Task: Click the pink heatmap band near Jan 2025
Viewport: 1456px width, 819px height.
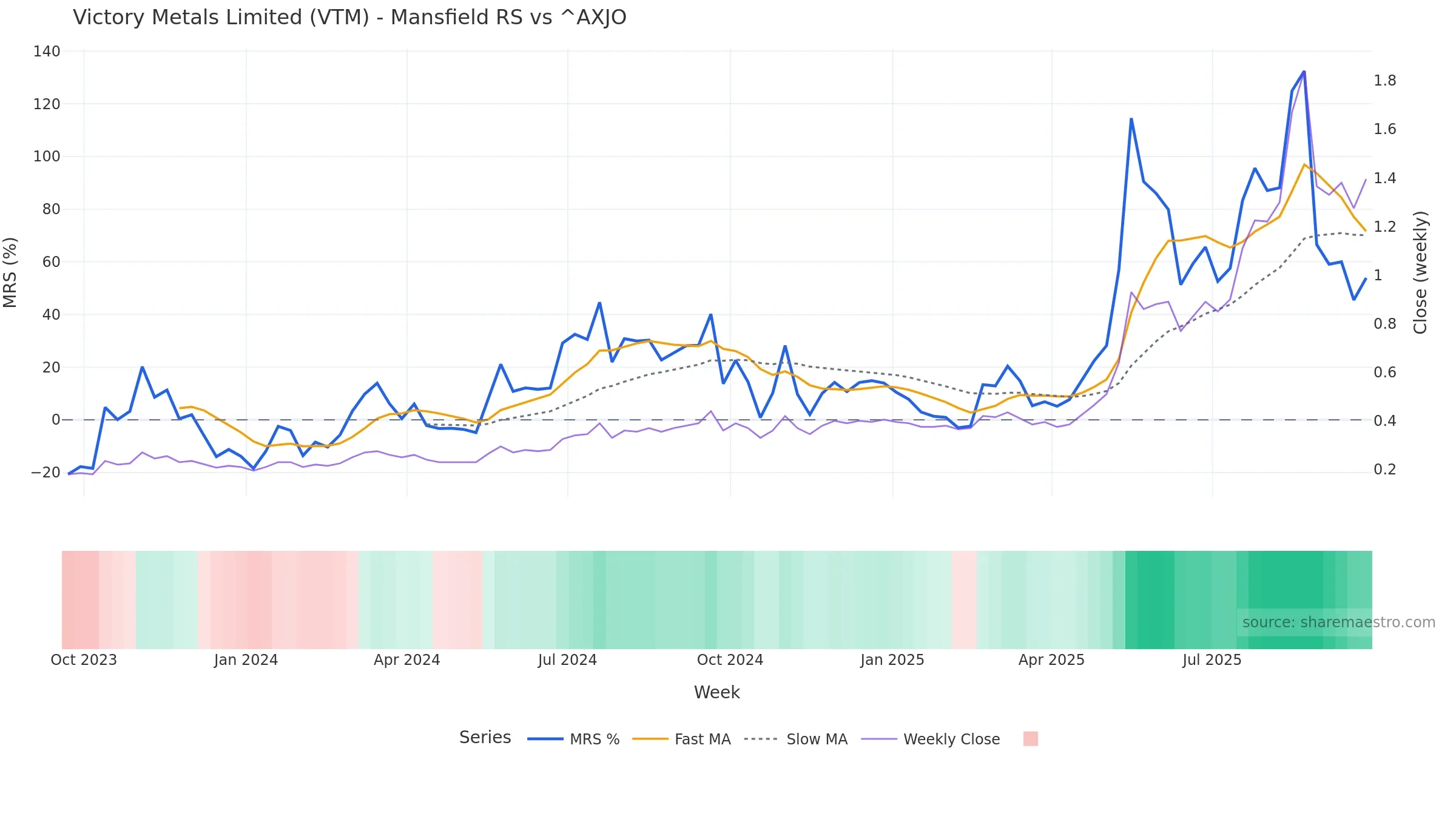Action: (x=965, y=600)
